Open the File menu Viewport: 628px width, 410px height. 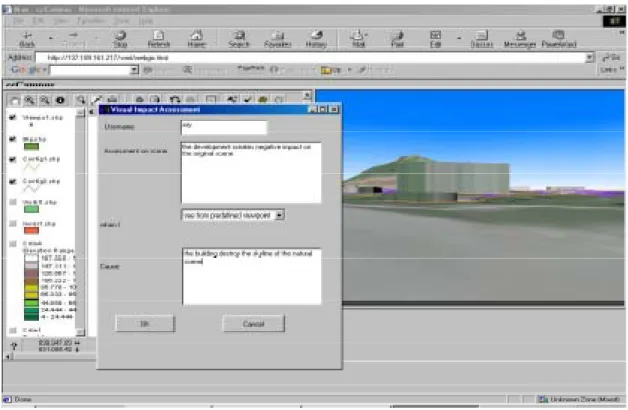tap(19, 21)
